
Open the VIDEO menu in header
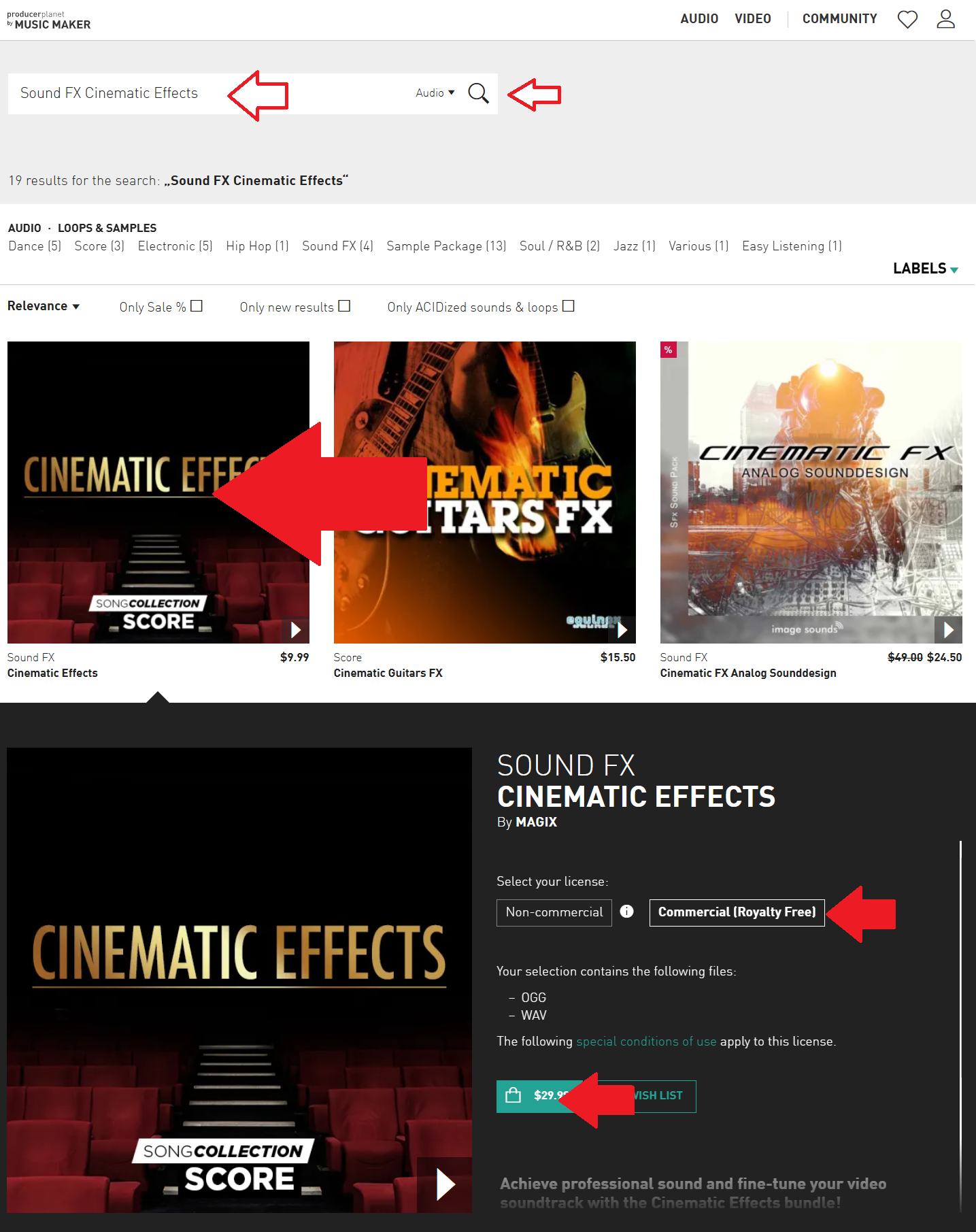(752, 19)
